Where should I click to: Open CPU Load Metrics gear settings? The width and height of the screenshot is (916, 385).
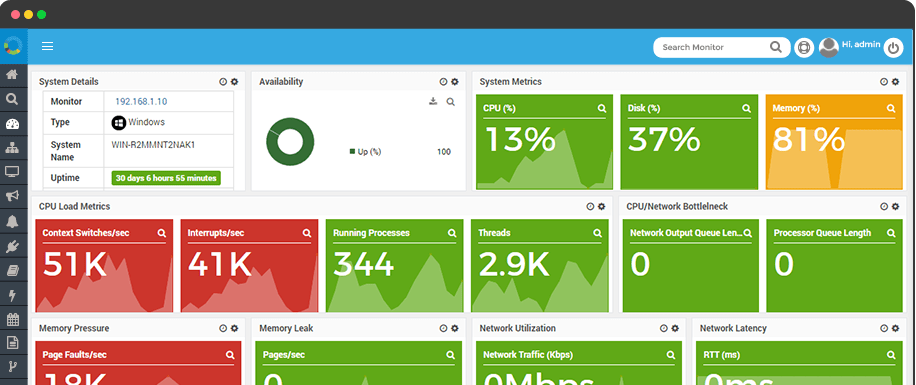(602, 206)
